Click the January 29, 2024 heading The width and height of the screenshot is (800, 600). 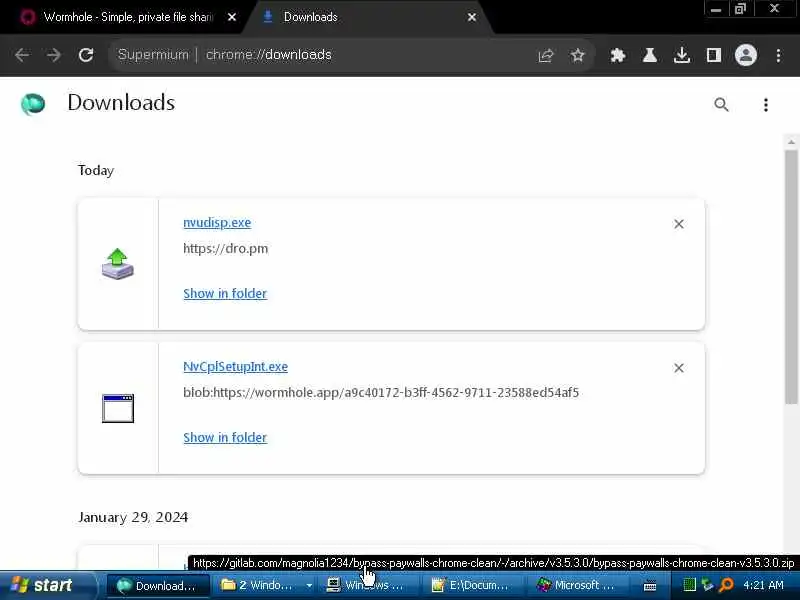[x=133, y=517]
